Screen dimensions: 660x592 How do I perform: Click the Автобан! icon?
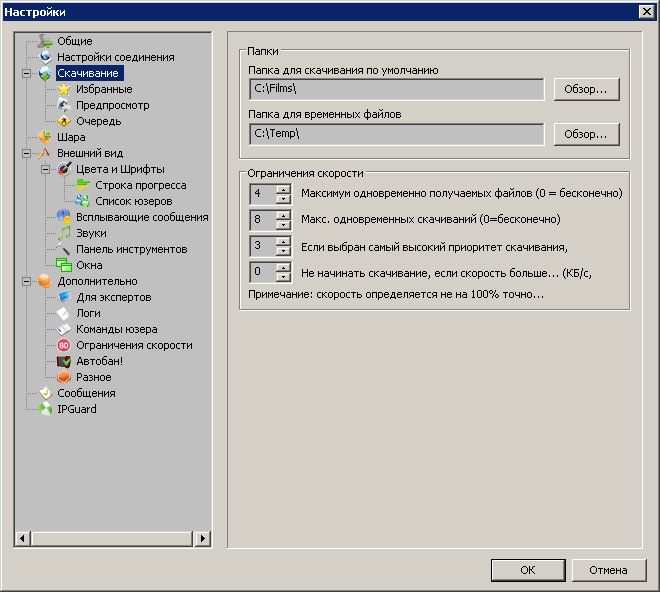pos(64,361)
